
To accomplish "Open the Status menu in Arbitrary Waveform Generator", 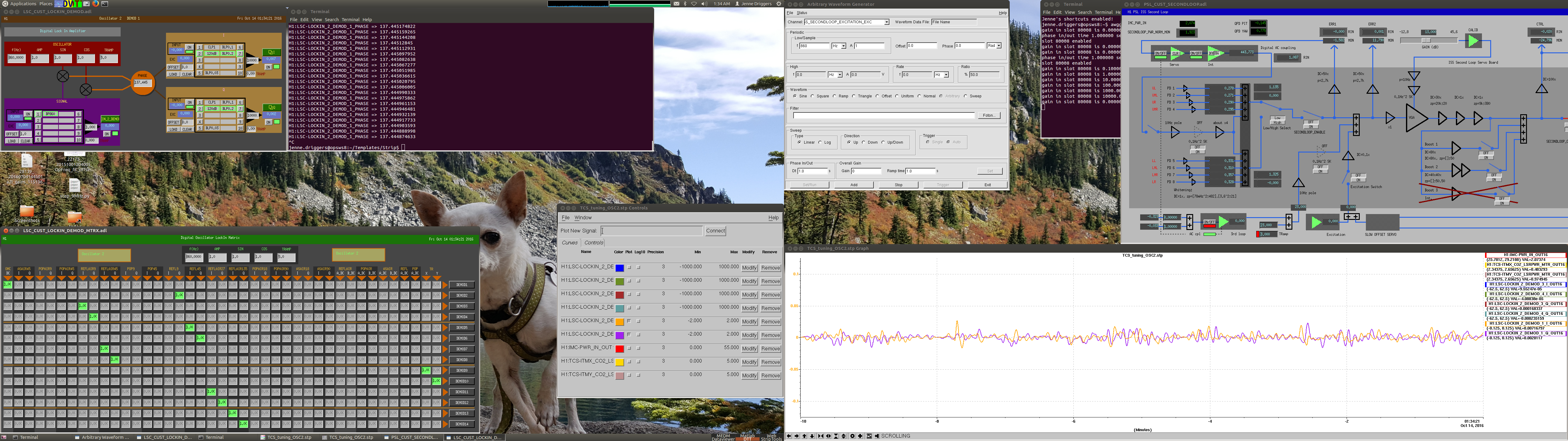I will tap(802, 13).
